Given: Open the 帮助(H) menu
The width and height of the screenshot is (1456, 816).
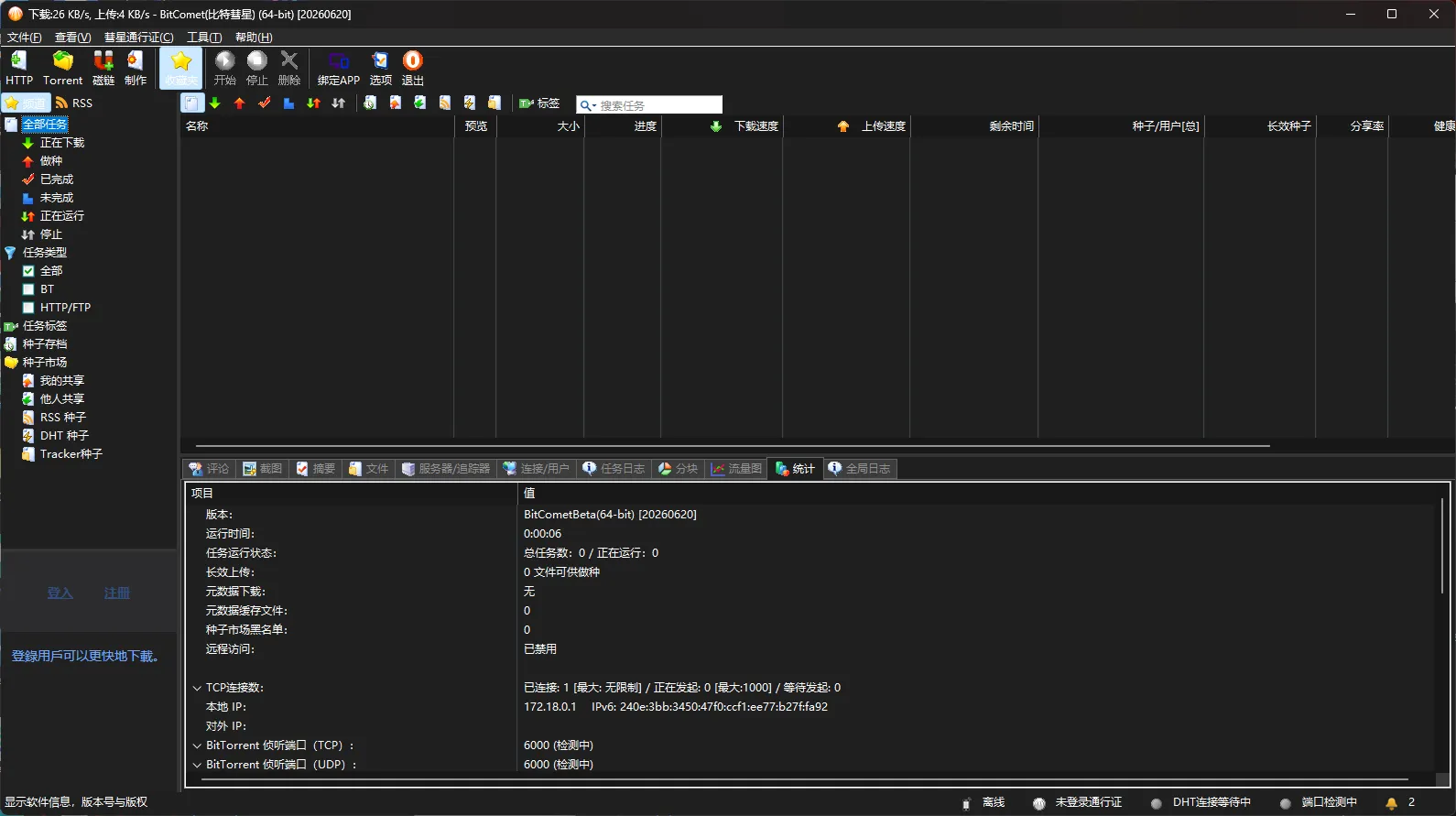Looking at the screenshot, I should [254, 38].
